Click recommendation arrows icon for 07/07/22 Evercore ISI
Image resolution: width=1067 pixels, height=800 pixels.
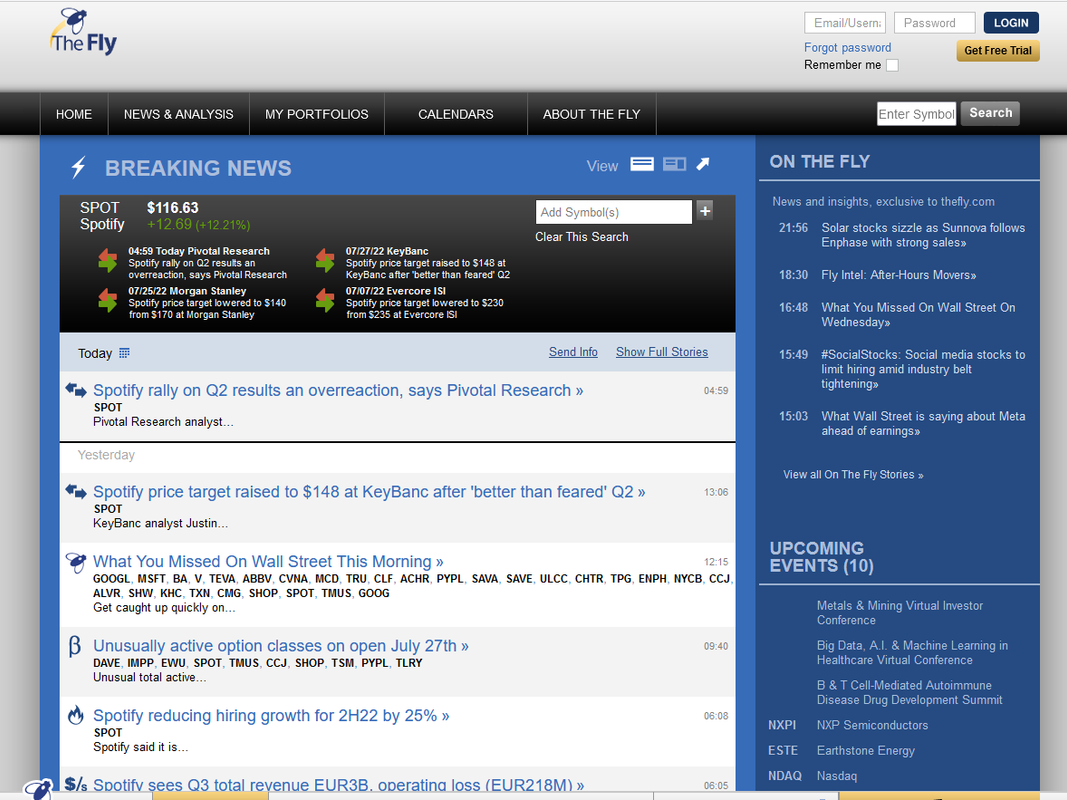click(x=325, y=300)
